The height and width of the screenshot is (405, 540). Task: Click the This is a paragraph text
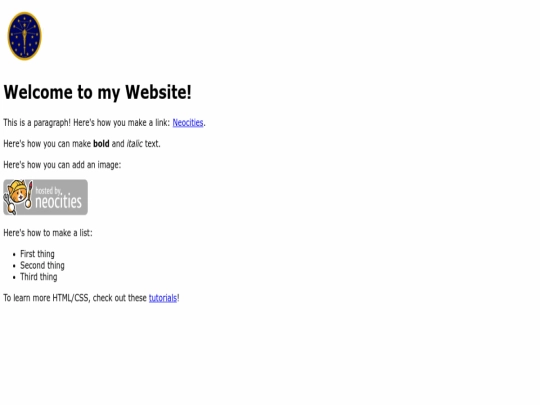37,123
